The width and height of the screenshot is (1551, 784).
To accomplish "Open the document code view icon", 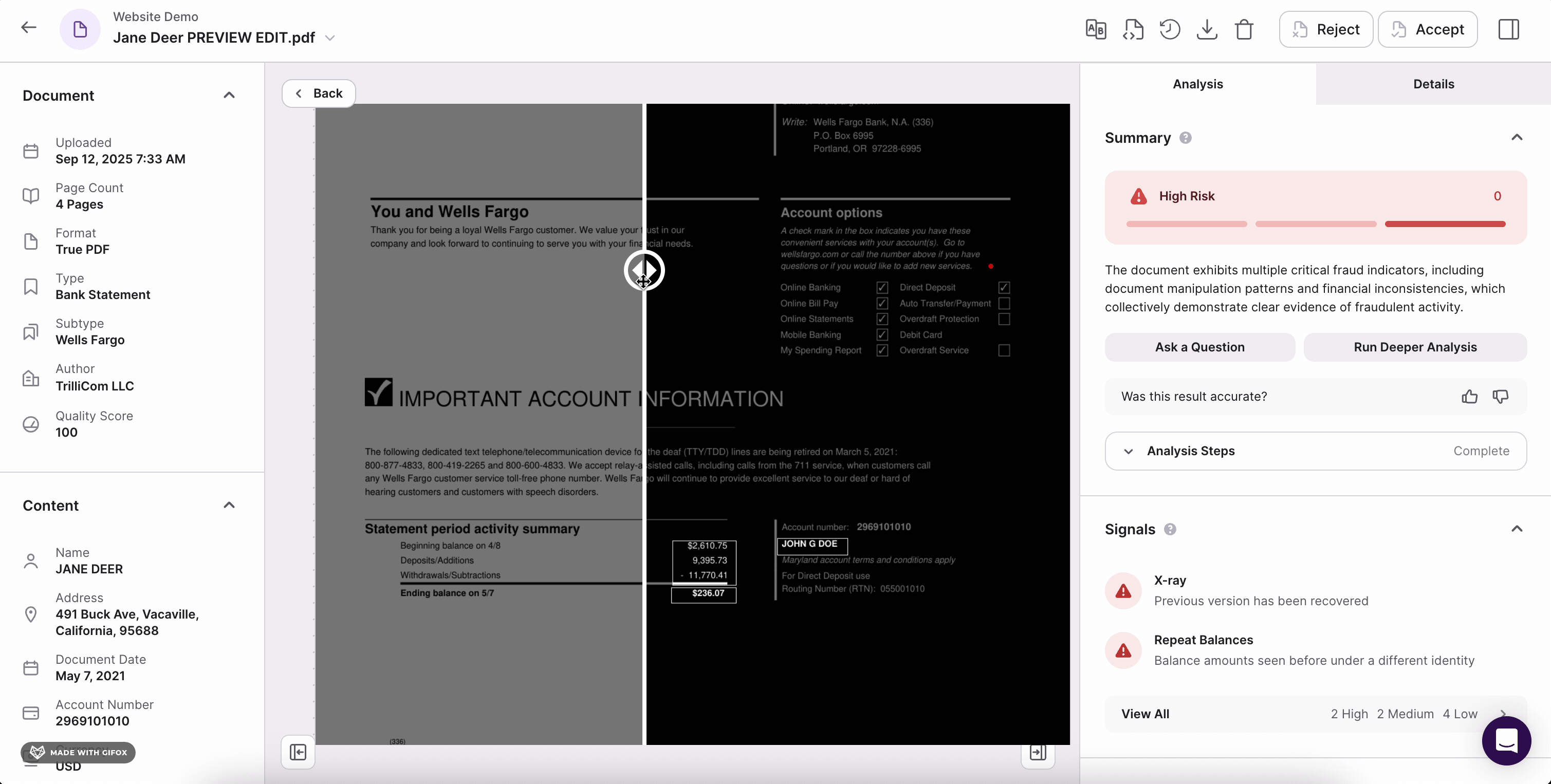I will coord(1133,29).
